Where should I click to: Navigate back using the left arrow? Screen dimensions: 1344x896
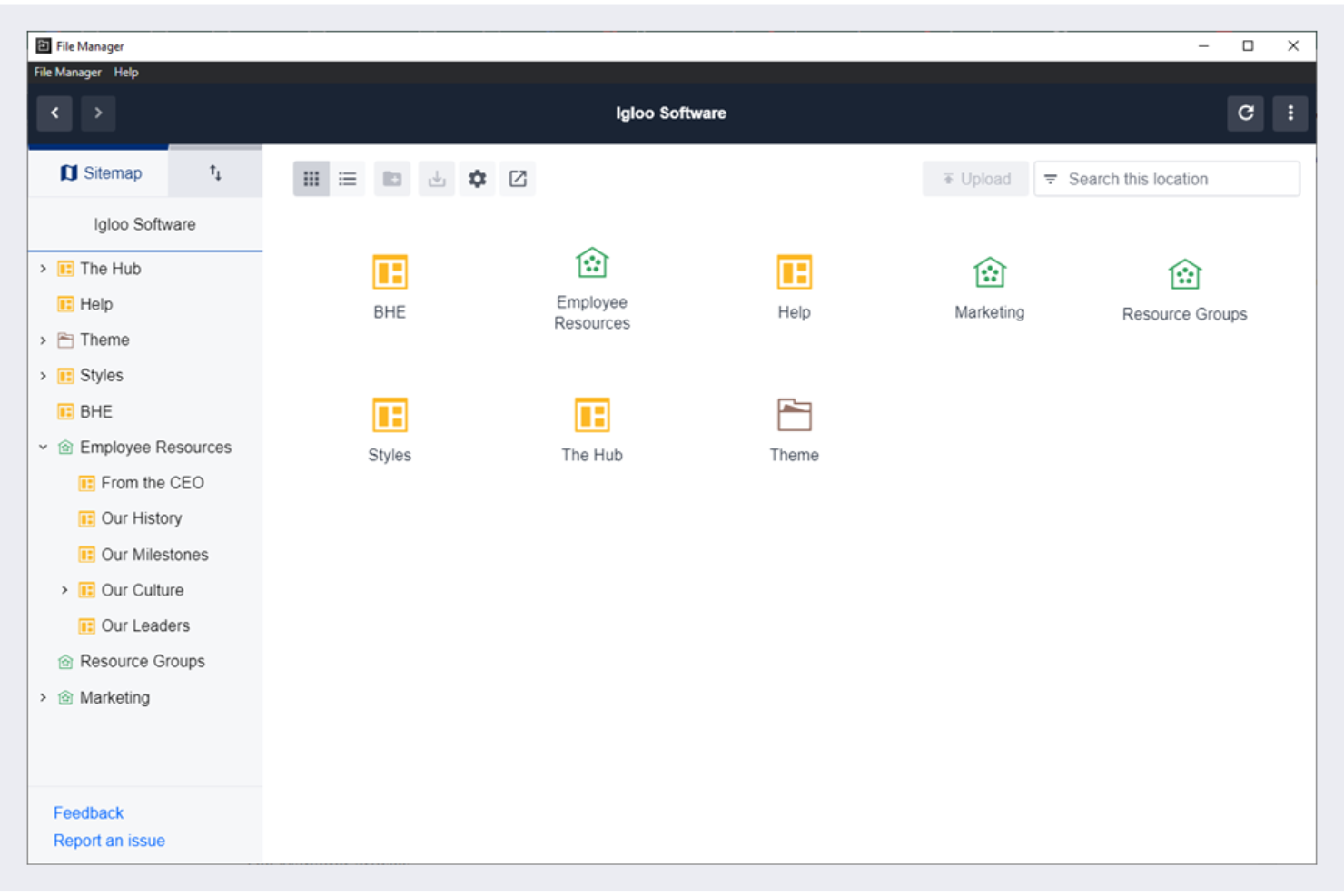[x=54, y=113]
